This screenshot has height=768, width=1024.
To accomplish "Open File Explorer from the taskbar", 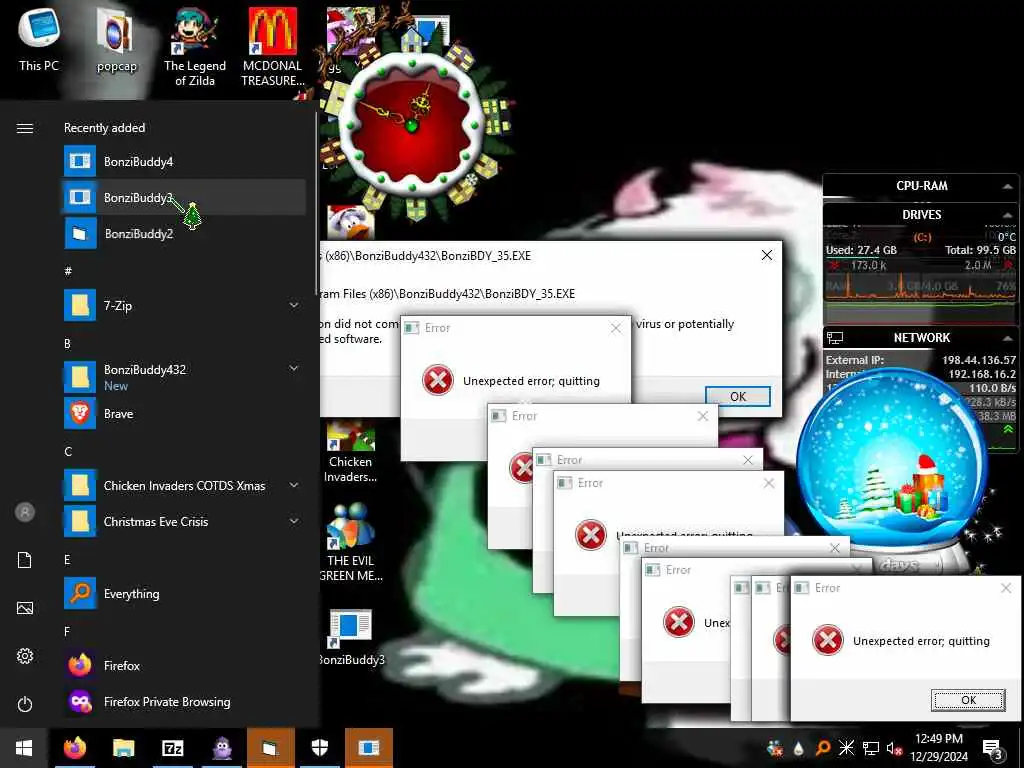I will coord(123,748).
